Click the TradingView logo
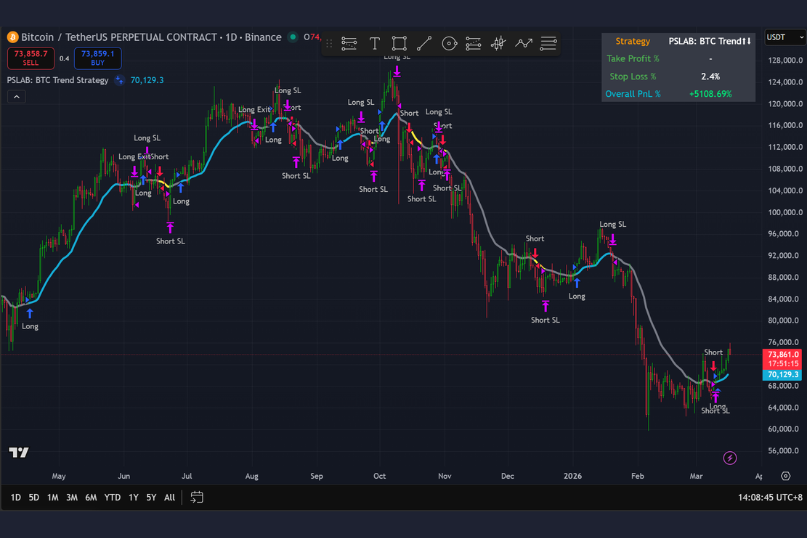Viewport: 807px width, 538px height. 19,453
